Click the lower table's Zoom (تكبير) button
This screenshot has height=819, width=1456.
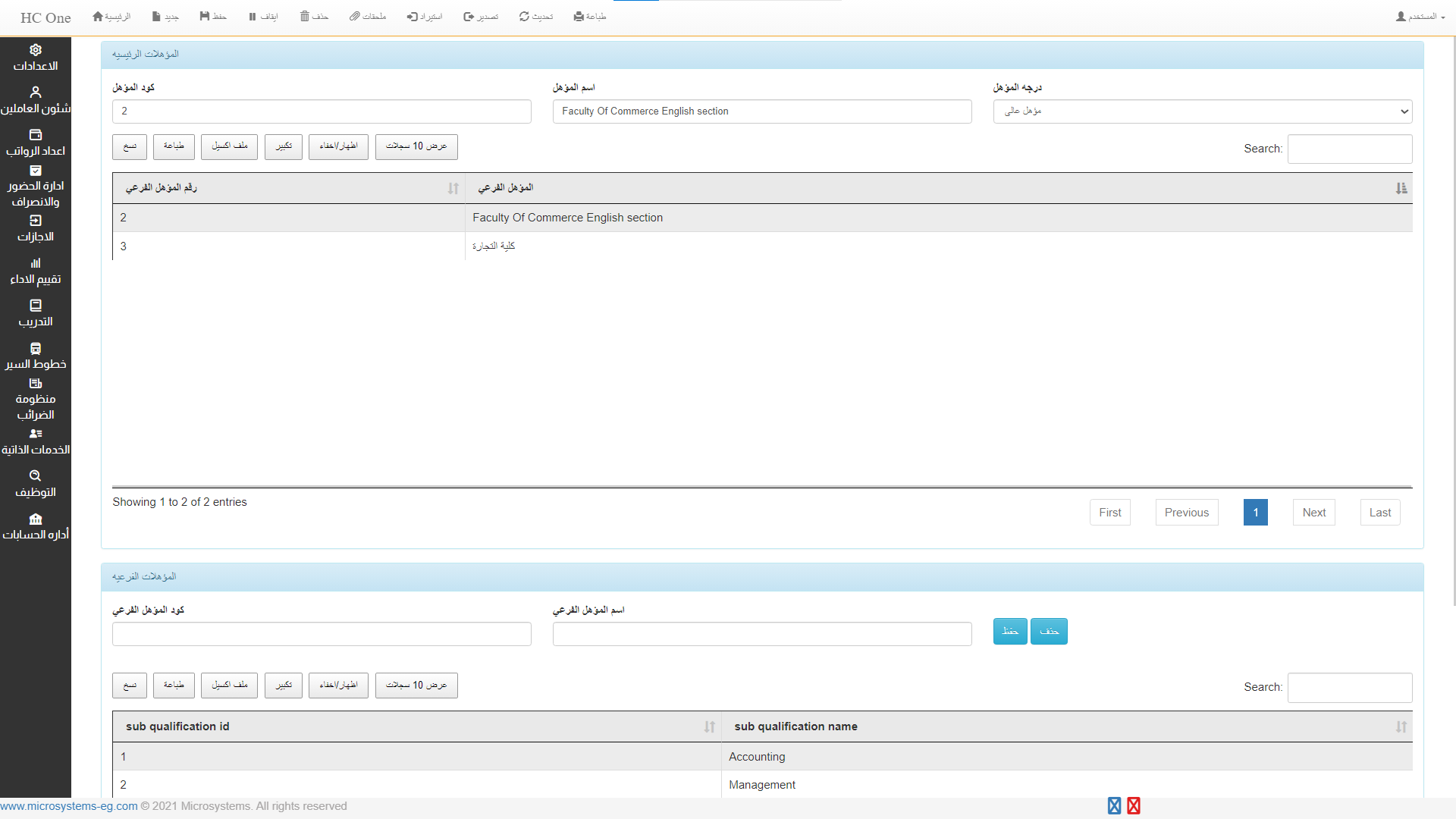click(284, 686)
